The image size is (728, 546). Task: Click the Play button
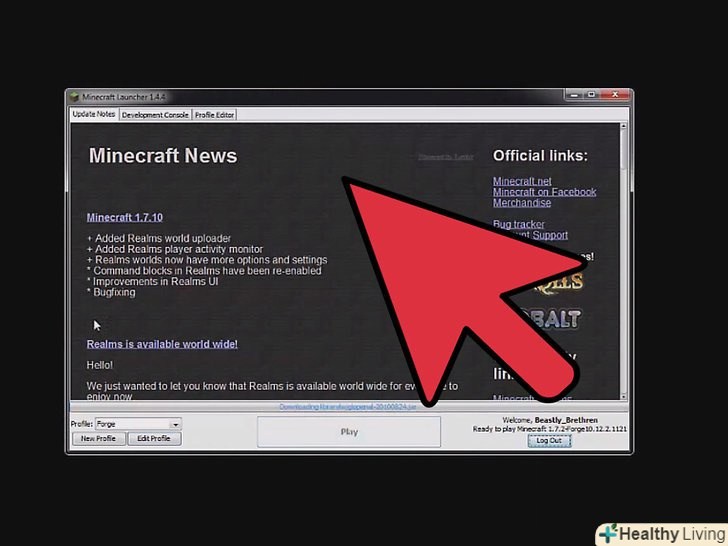coord(349,432)
